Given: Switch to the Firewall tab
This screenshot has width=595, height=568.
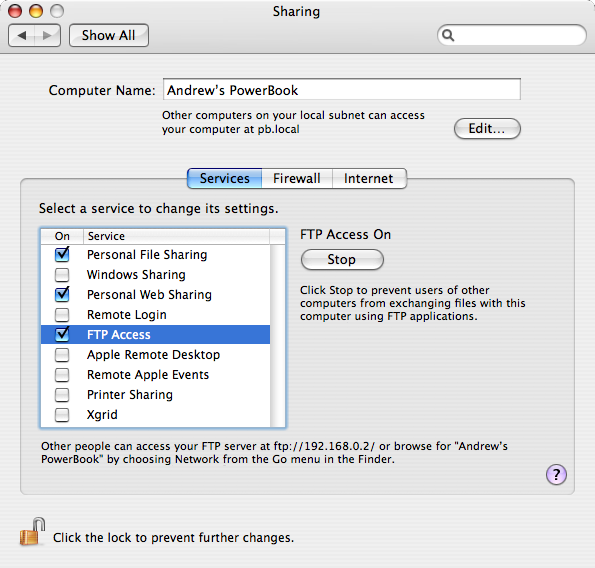Looking at the screenshot, I should pyautogui.click(x=297, y=178).
